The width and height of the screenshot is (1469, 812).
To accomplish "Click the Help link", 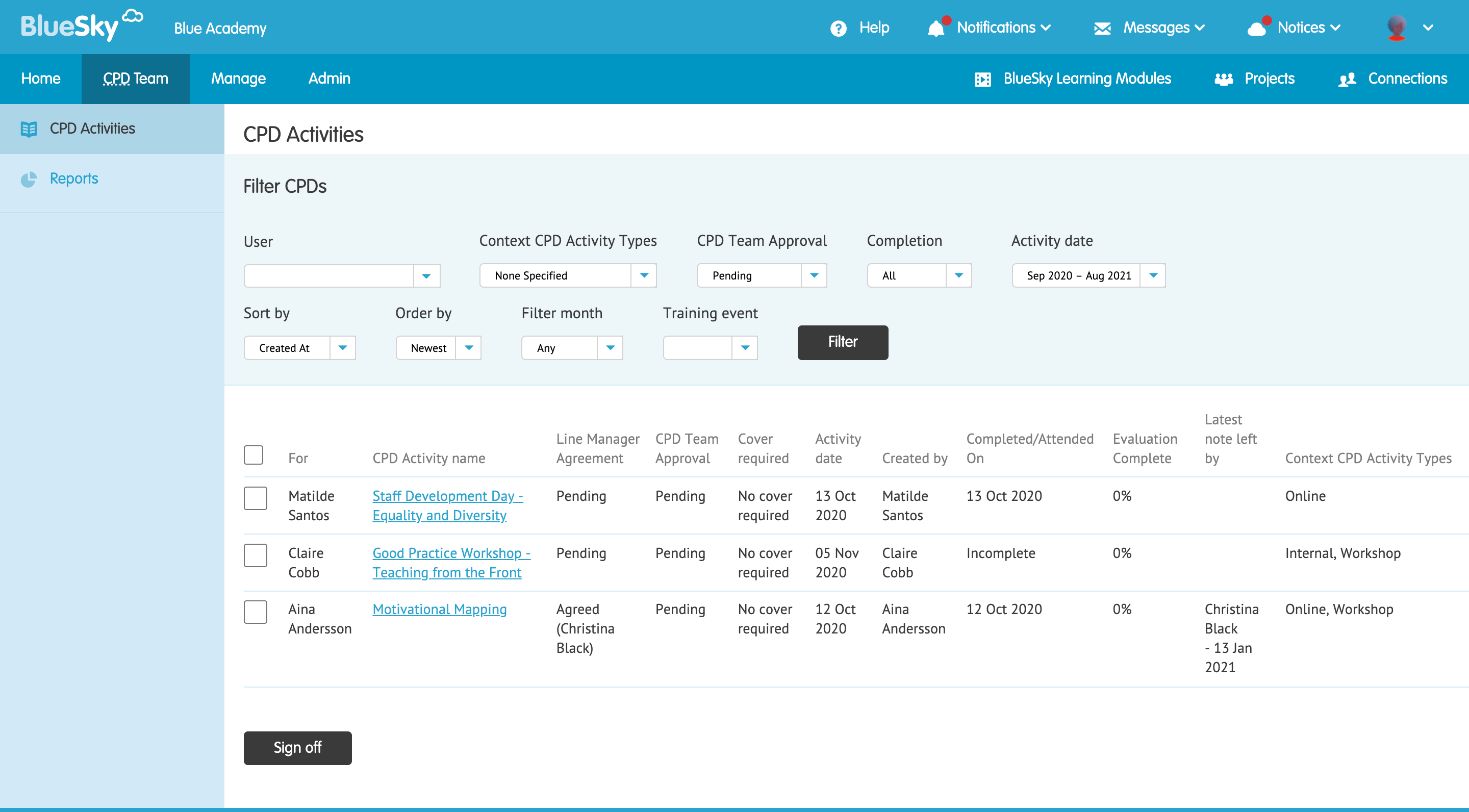I will click(874, 28).
